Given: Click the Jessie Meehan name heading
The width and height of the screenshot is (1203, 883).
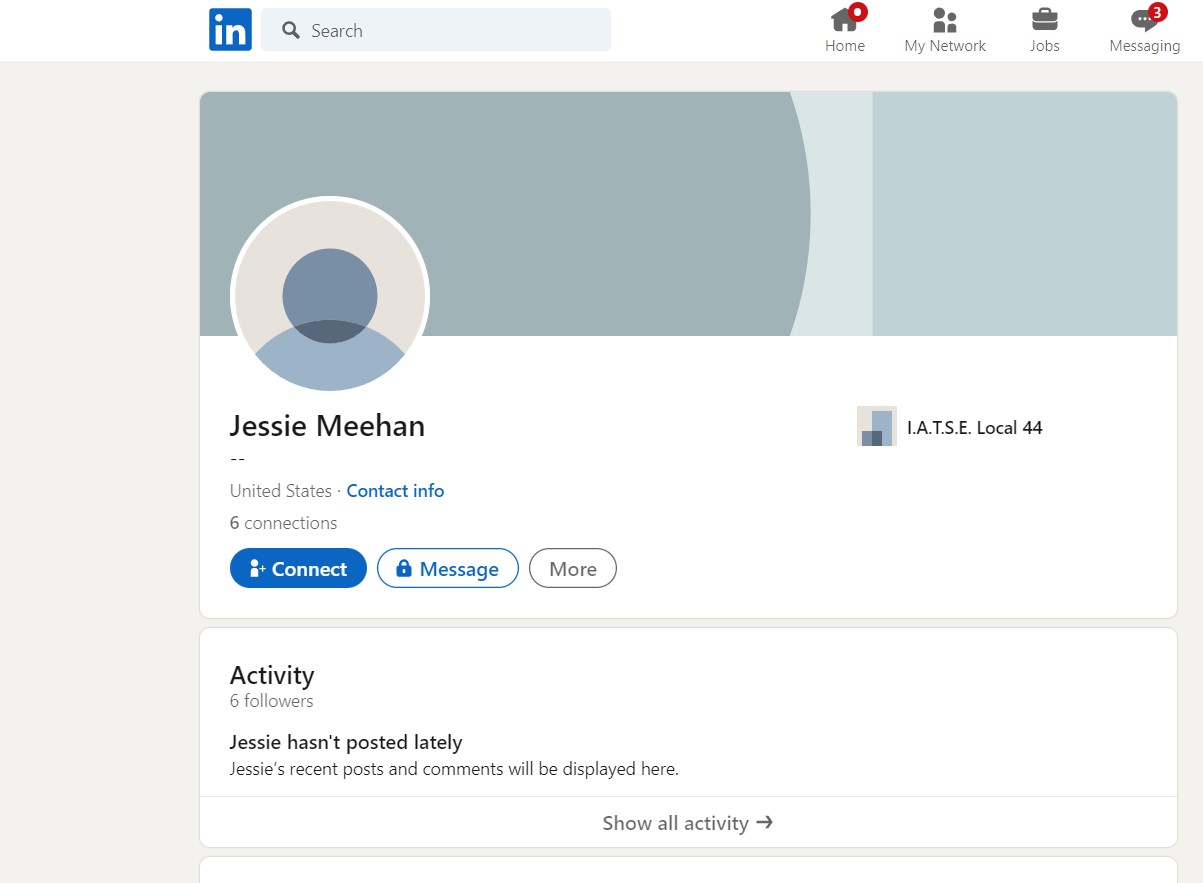Looking at the screenshot, I should coord(327,426).
